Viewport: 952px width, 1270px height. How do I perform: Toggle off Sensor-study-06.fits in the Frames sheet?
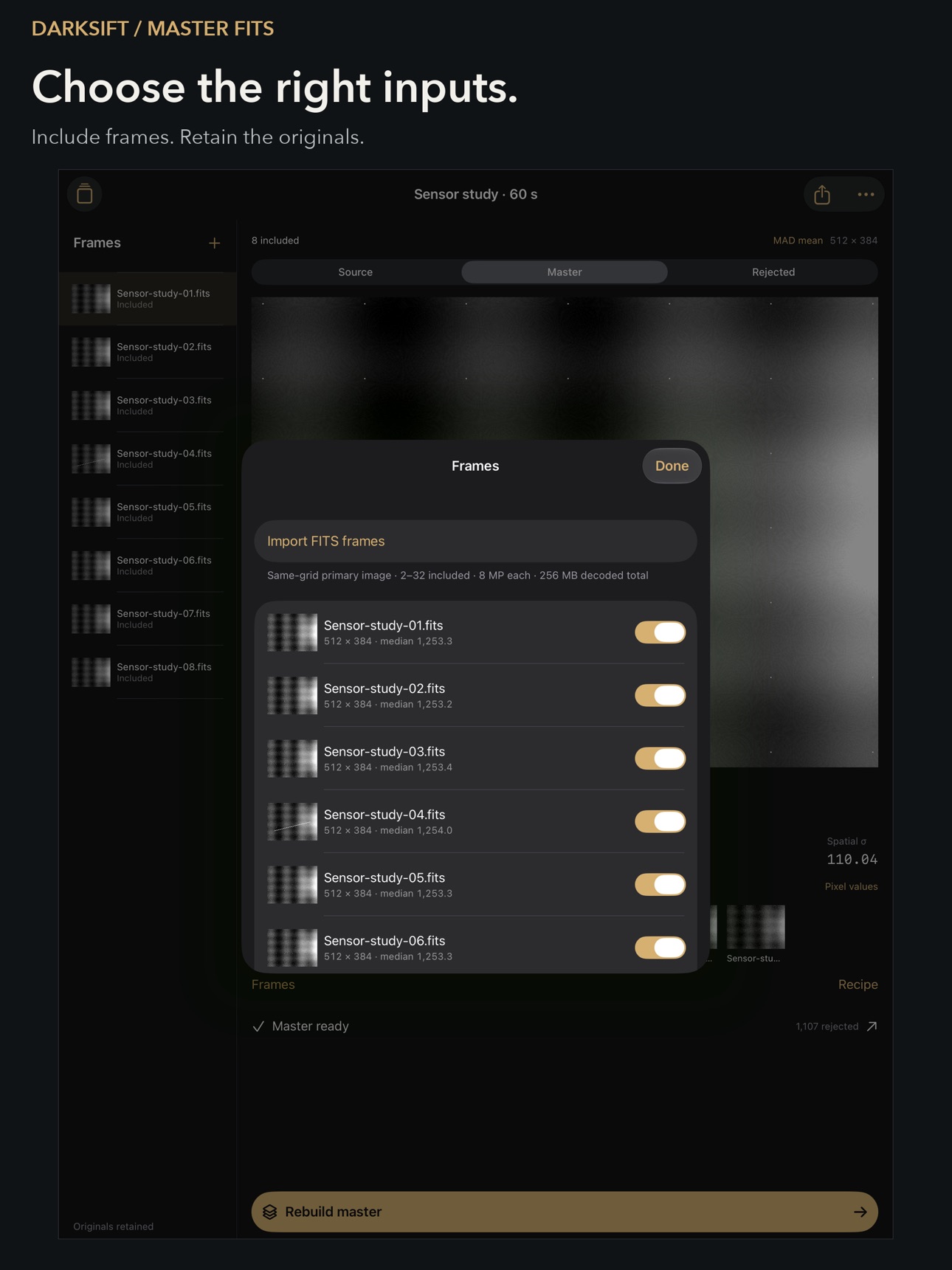point(660,948)
